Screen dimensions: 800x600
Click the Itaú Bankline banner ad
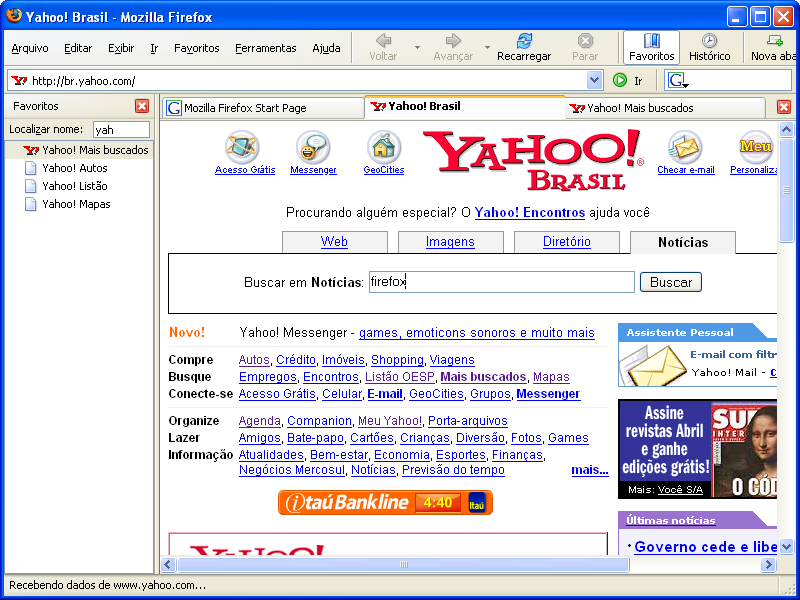click(385, 503)
